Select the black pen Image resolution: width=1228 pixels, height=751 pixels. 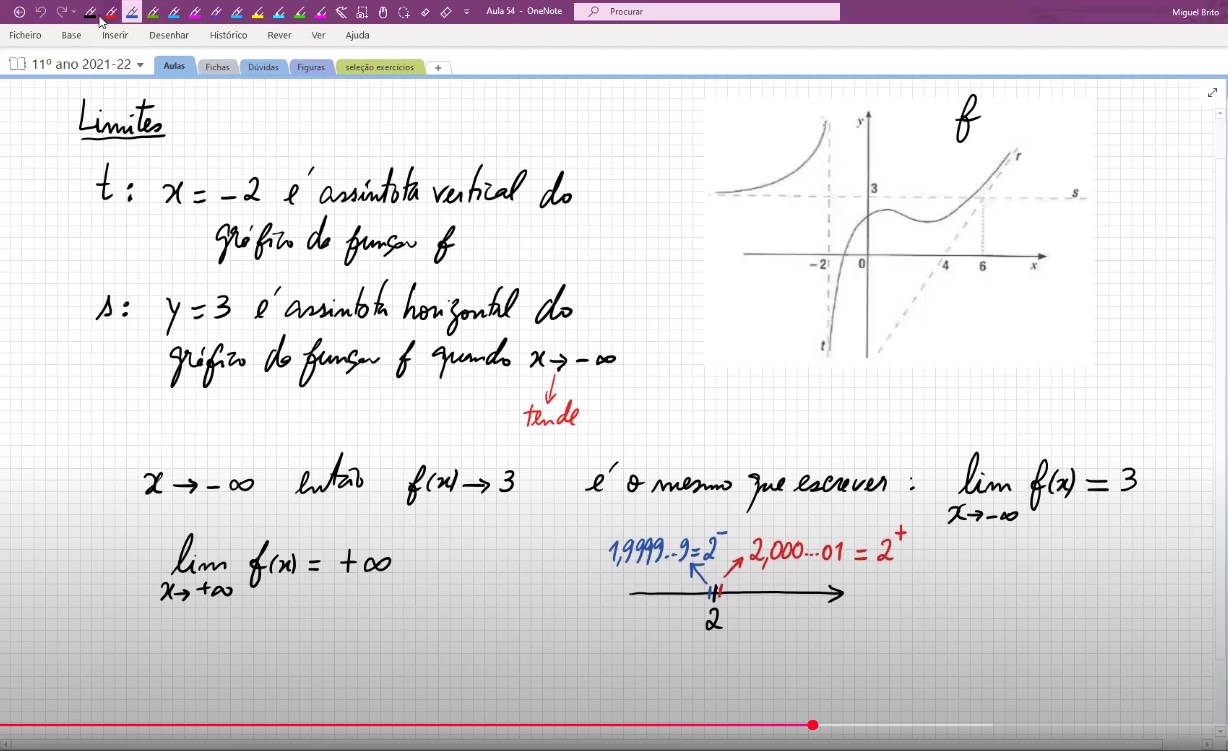(90, 12)
